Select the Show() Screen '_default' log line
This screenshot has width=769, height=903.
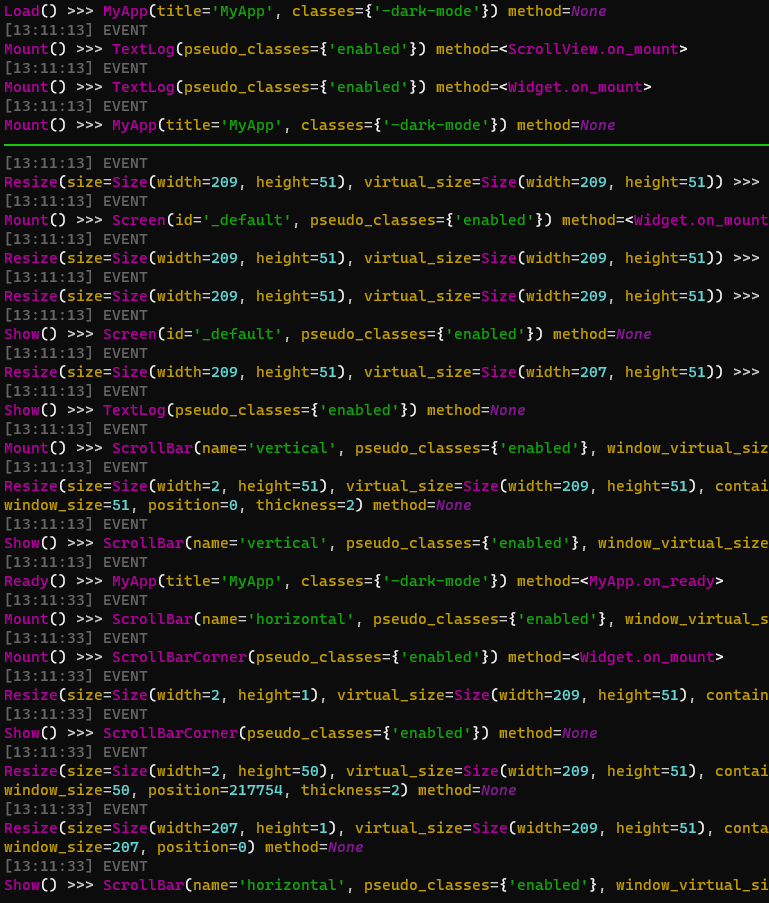328,334
